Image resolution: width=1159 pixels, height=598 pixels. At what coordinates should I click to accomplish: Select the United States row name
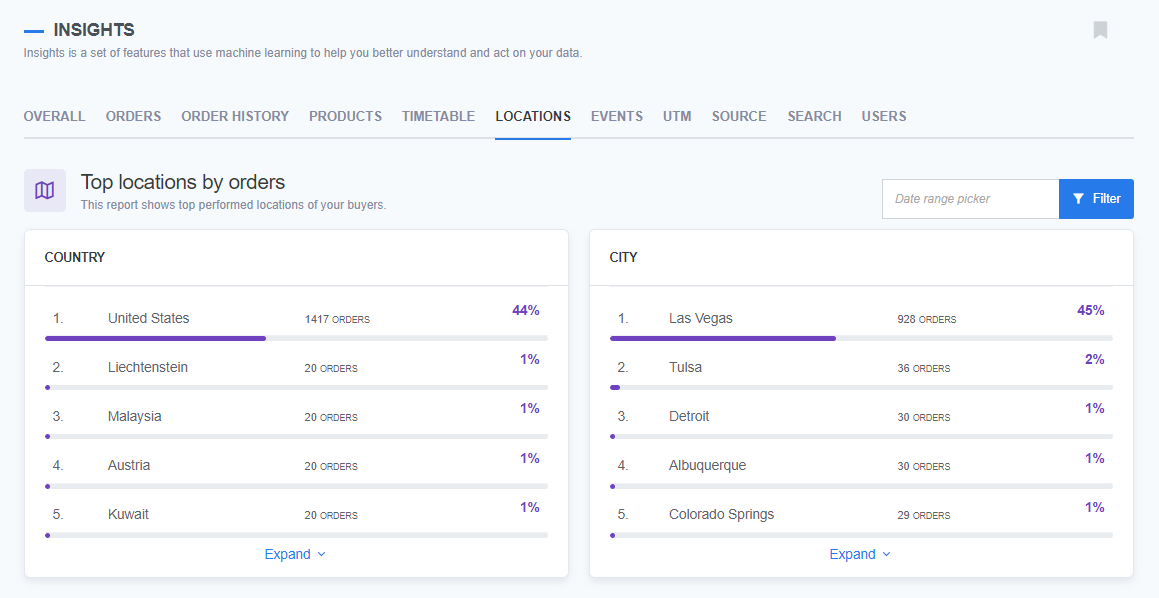click(149, 319)
